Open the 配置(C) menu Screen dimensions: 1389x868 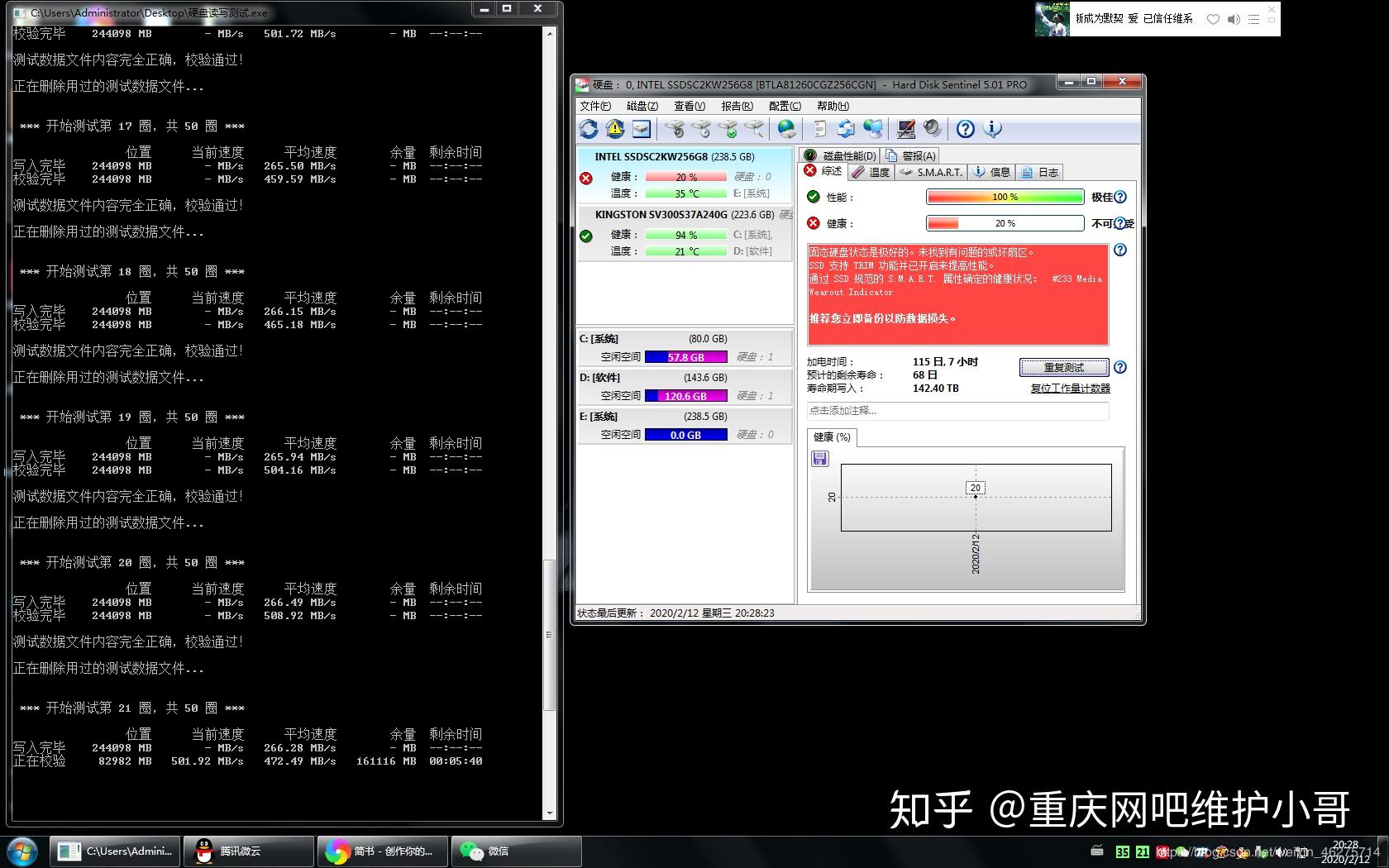[x=785, y=106]
